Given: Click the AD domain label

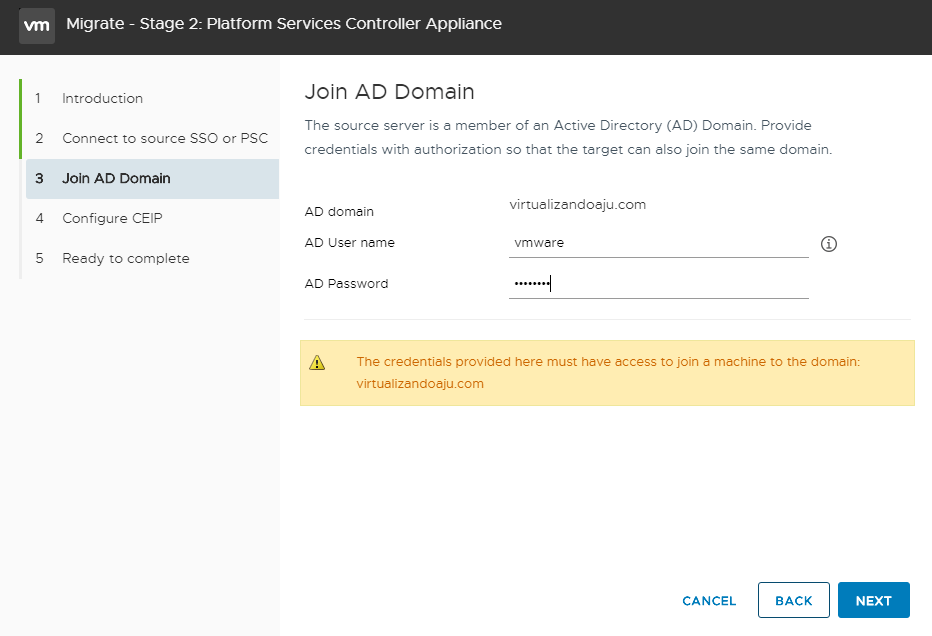Looking at the screenshot, I should pos(339,211).
